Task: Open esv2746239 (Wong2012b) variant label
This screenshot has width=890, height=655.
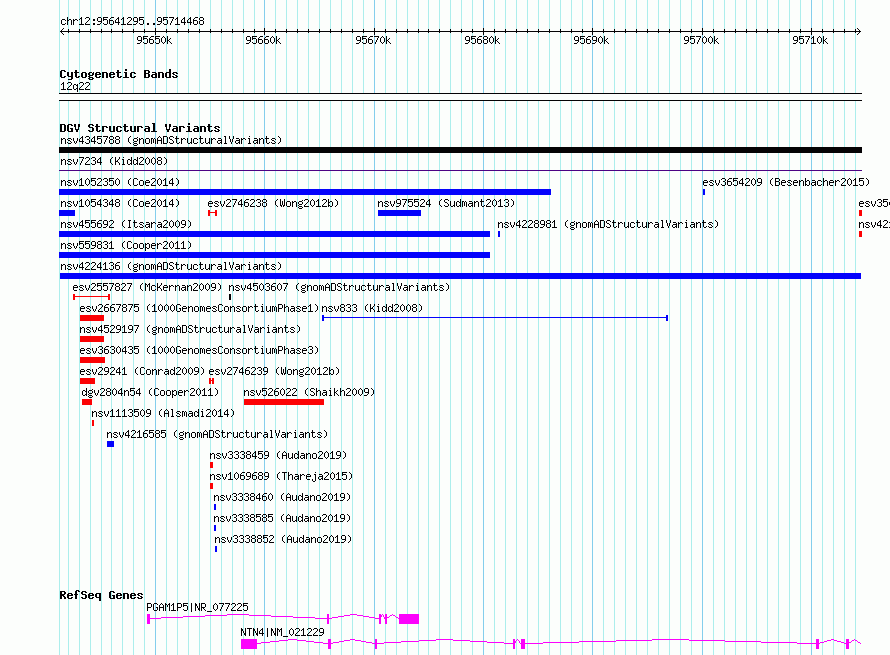Action: (274, 371)
